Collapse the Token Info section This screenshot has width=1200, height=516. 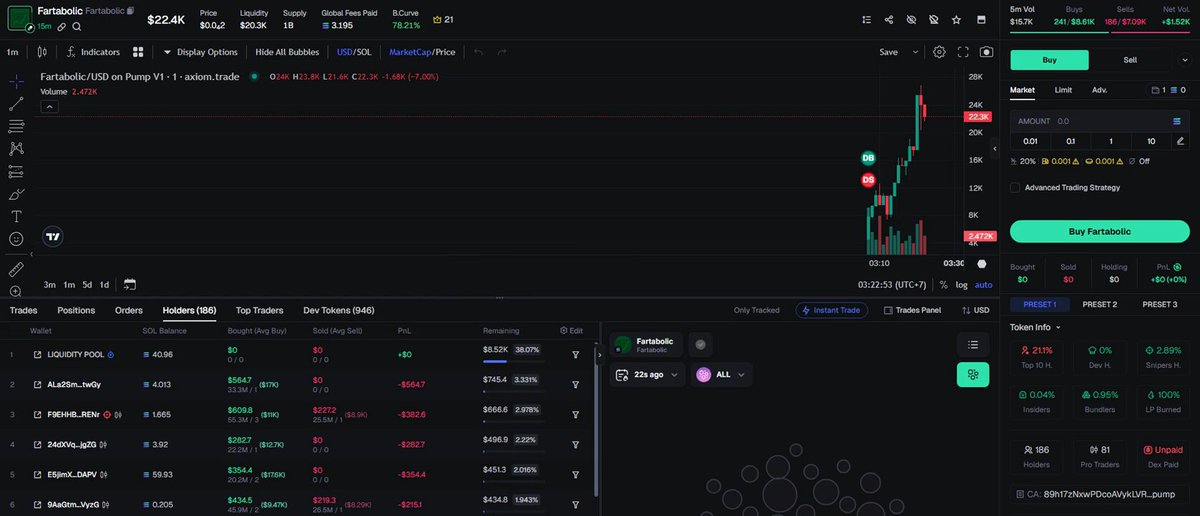pos(1035,327)
